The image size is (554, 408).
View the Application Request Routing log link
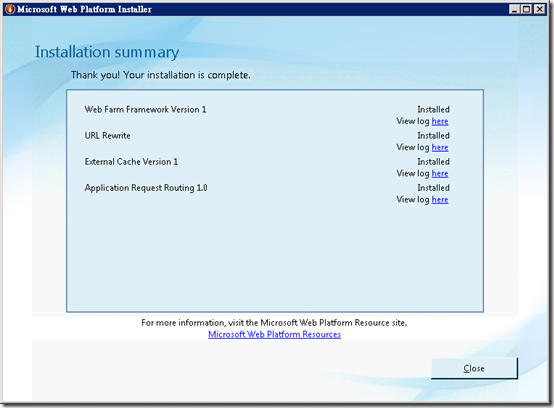tap(440, 200)
